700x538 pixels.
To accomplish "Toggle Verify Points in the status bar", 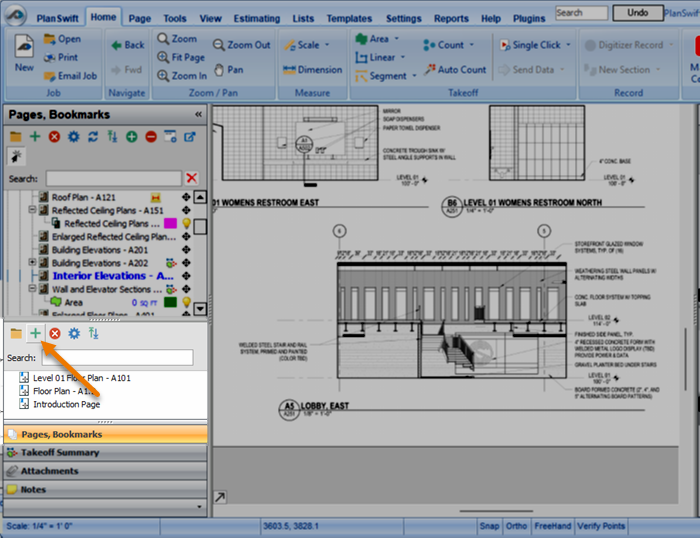I will (601, 526).
